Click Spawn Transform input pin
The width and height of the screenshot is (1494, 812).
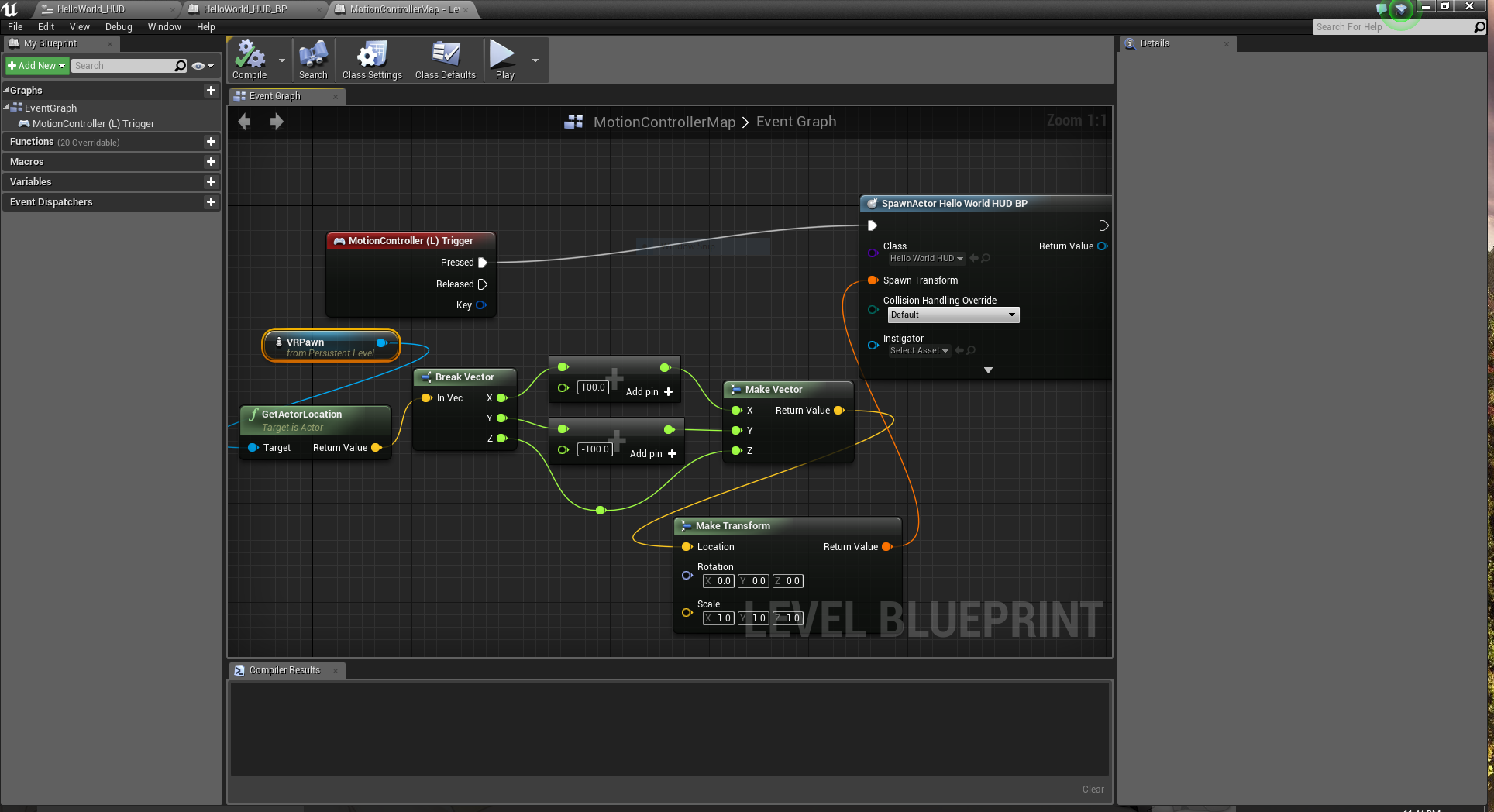pos(873,280)
